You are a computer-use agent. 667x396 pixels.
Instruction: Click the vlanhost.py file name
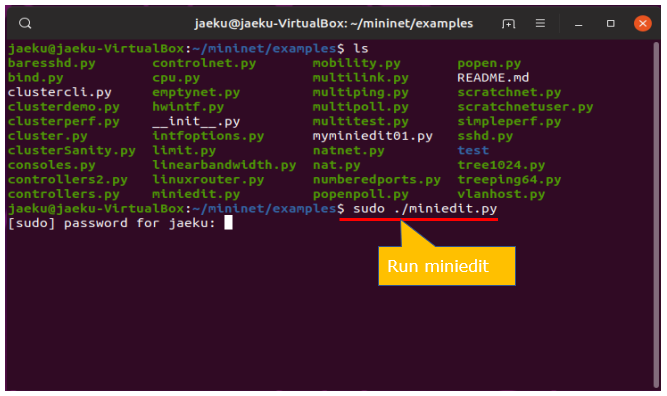[501, 194]
